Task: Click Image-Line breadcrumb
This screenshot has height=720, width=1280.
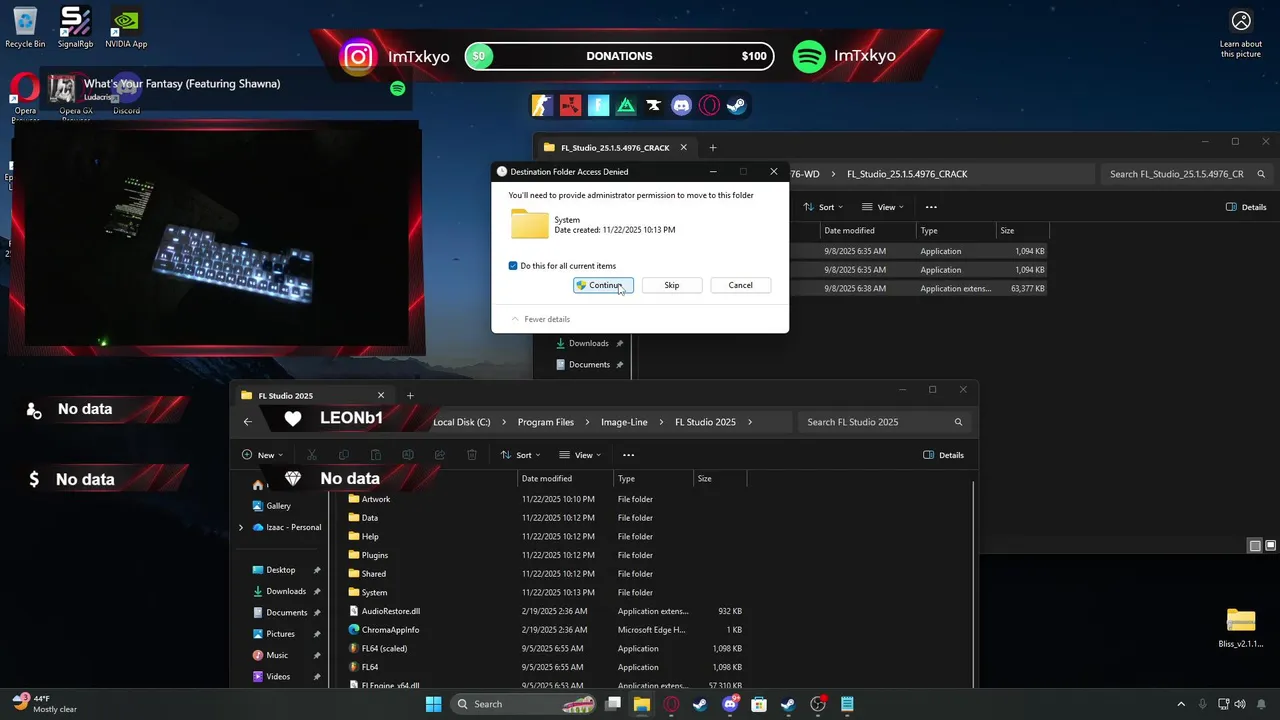Action: [624, 422]
